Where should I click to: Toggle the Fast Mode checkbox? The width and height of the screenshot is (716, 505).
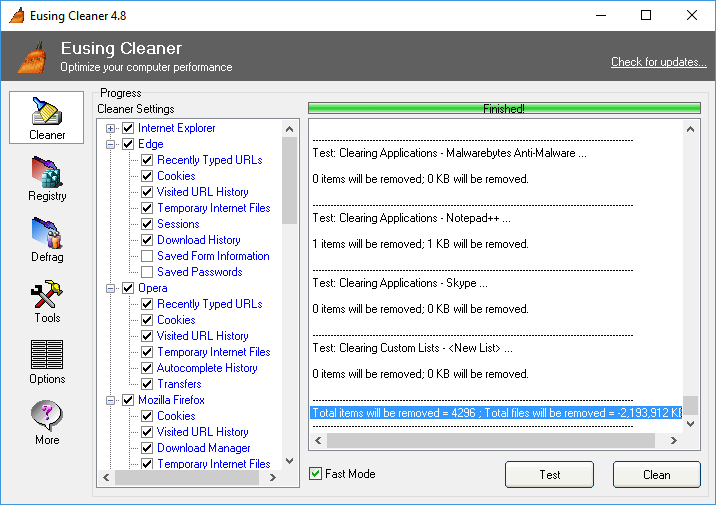pyautogui.click(x=315, y=473)
